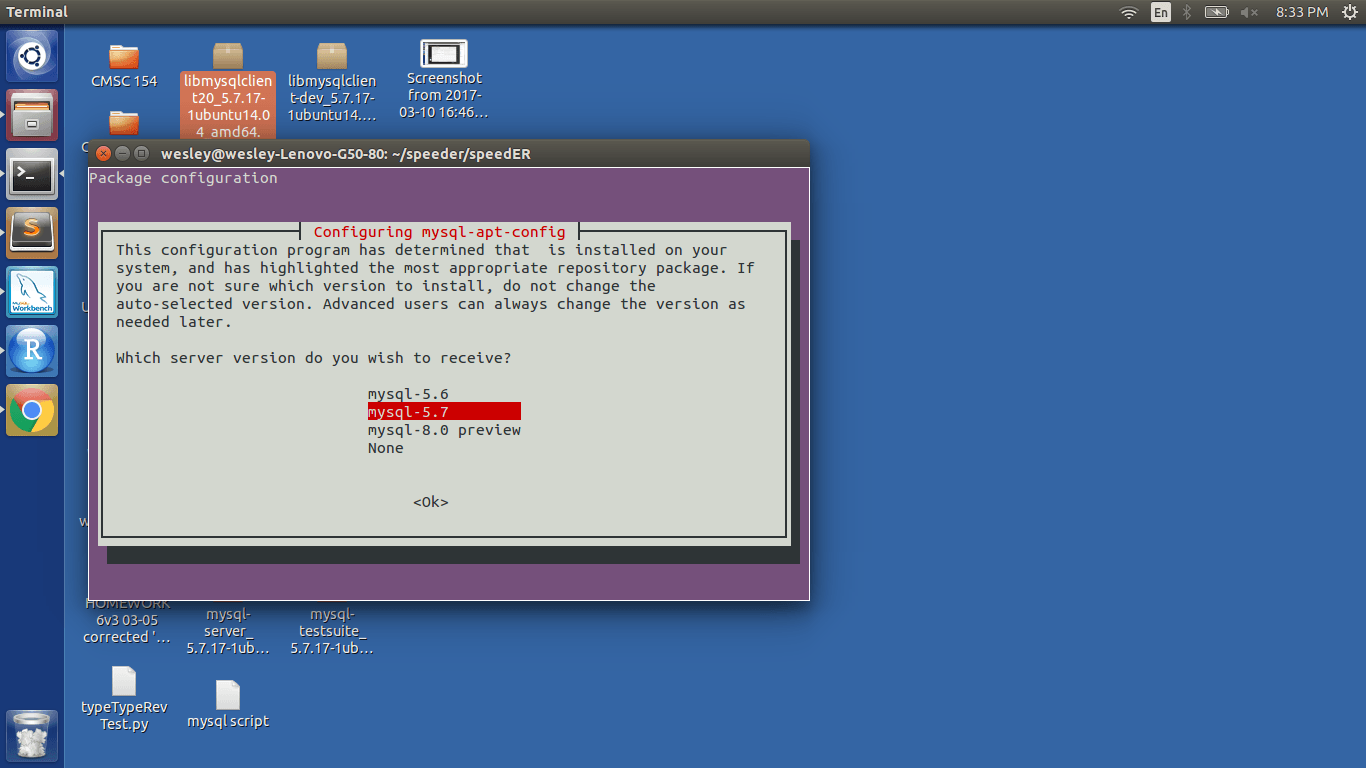1366x768 pixels.
Task: Launch Sublime Text from the launcher
Action: (32, 233)
